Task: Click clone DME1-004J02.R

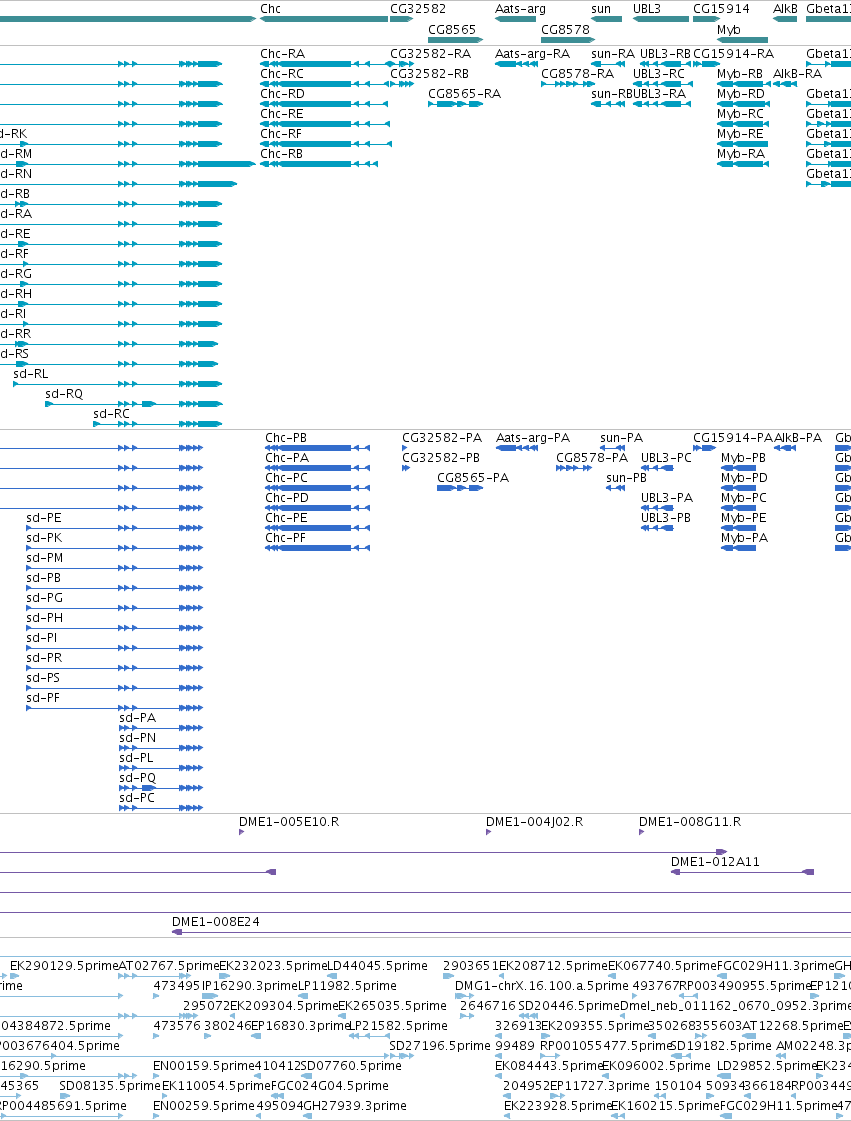Action: click(x=488, y=832)
